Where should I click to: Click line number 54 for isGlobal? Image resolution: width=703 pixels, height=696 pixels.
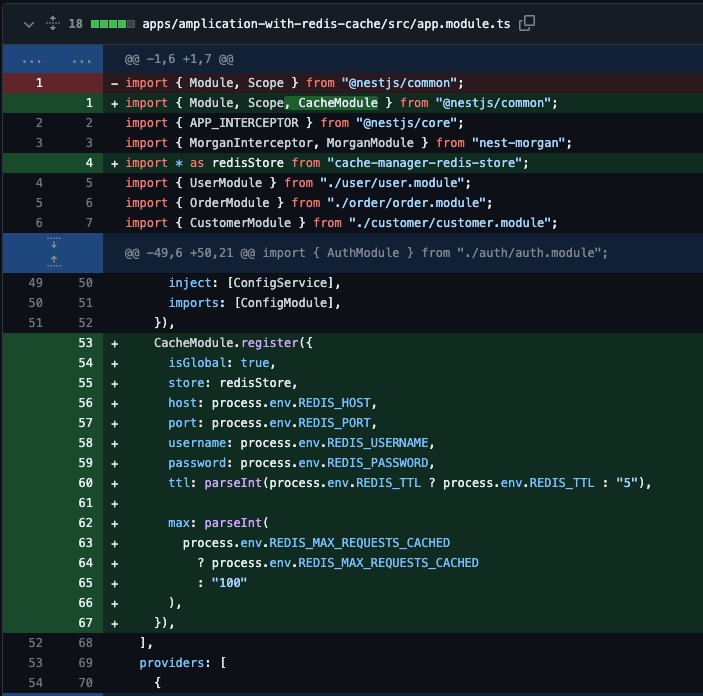coord(86,363)
